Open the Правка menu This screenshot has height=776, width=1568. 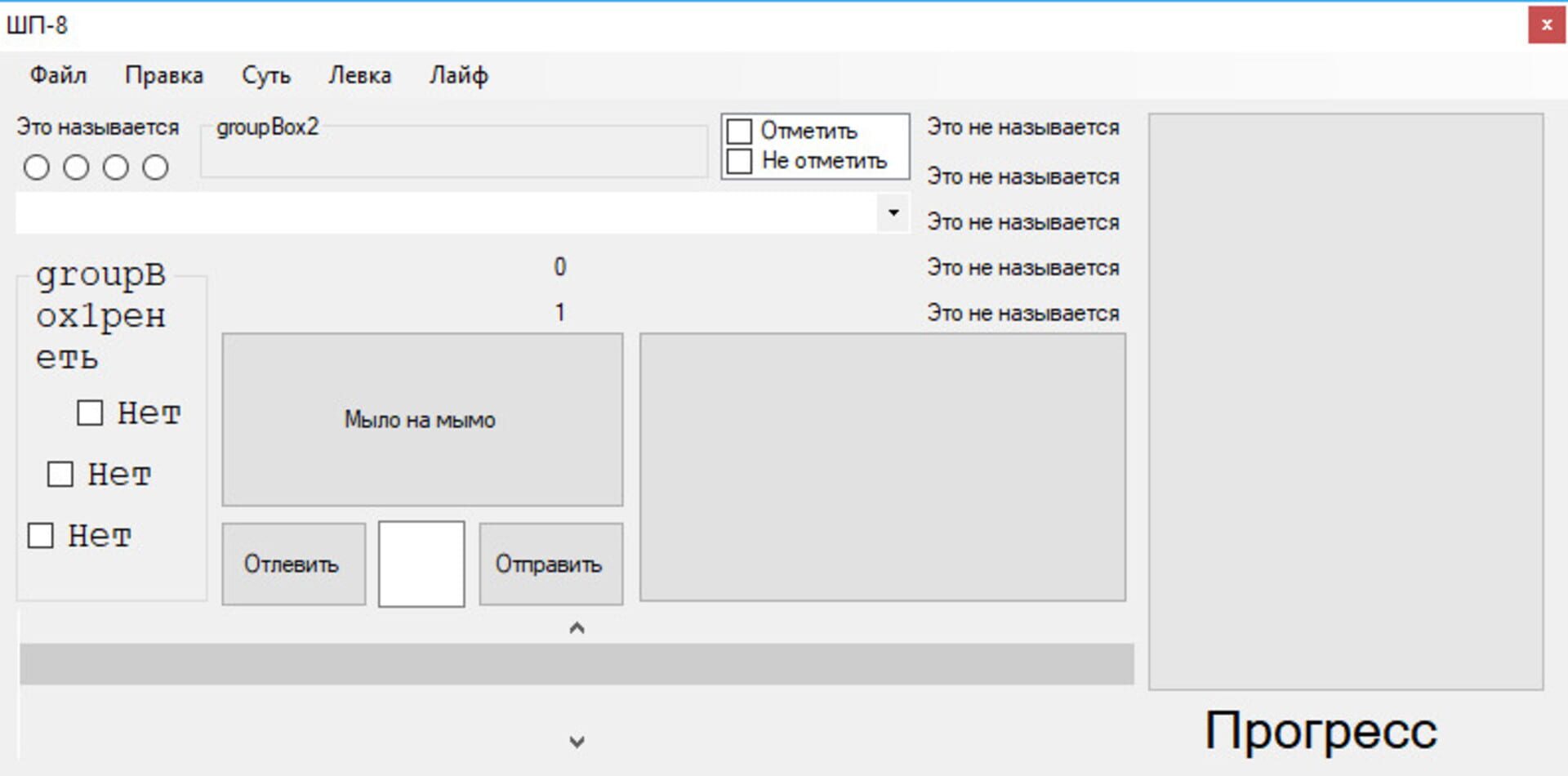[164, 75]
